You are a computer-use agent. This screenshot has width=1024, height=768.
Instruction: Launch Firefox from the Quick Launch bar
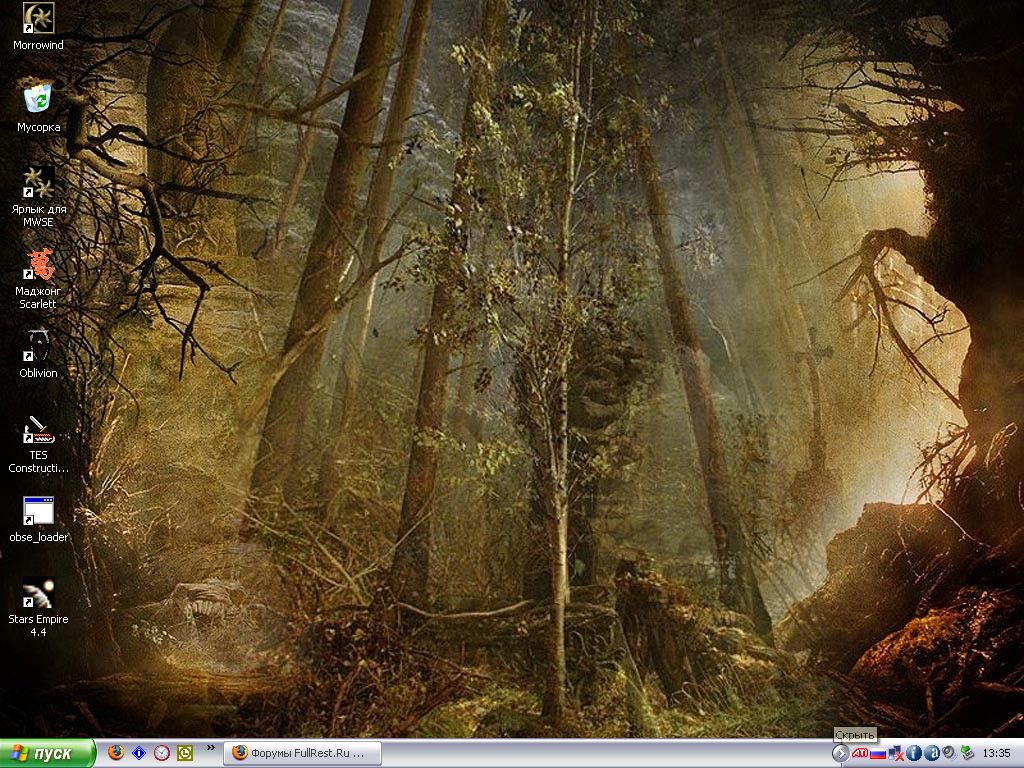pos(116,753)
